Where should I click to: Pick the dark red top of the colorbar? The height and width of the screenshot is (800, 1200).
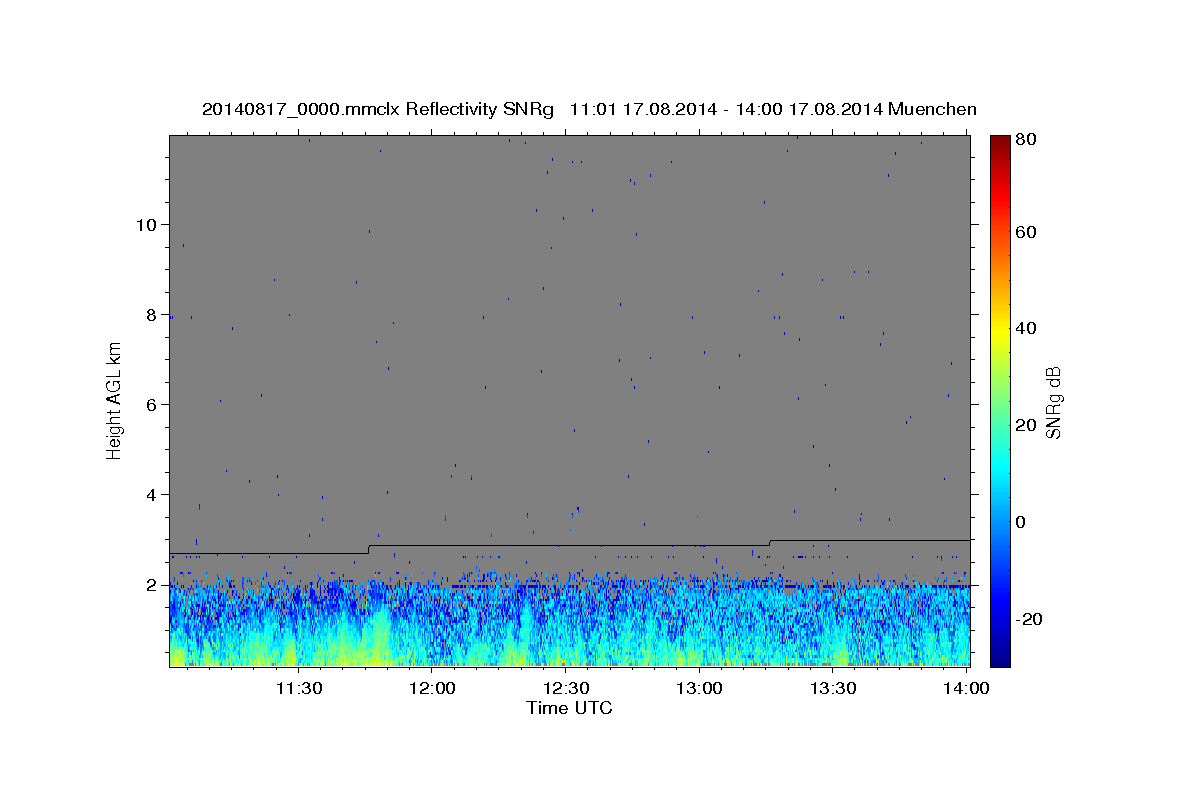click(1000, 142)
